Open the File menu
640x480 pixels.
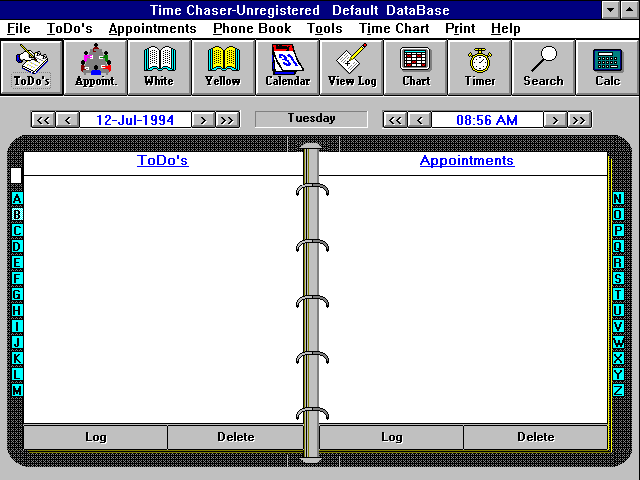click(x=19, y=29)
